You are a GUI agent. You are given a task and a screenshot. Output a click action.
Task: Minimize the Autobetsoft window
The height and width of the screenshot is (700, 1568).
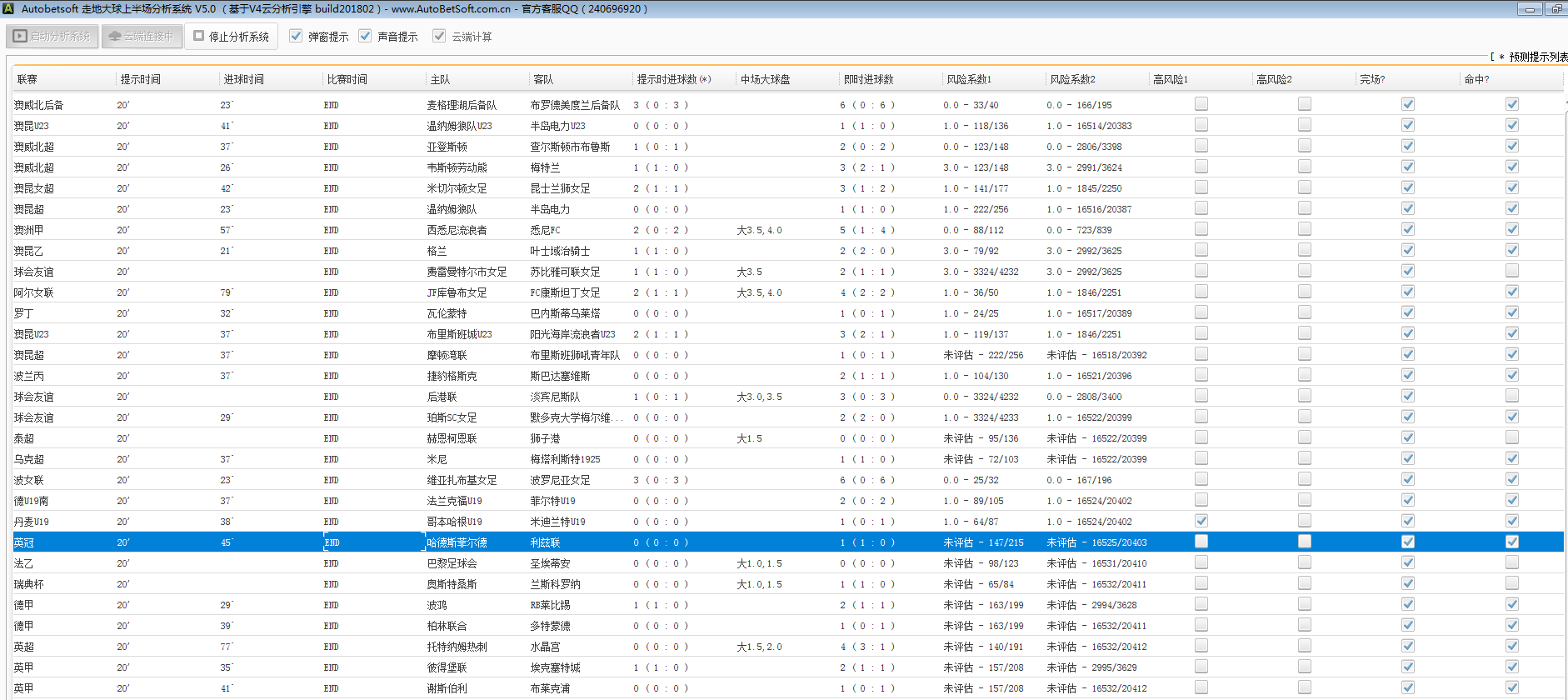[1529, 9]
